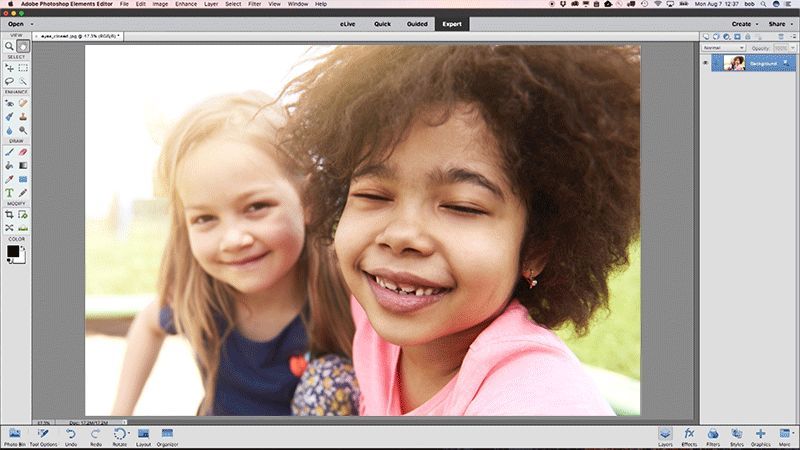Click the foreground color swatch

point(10,251)
